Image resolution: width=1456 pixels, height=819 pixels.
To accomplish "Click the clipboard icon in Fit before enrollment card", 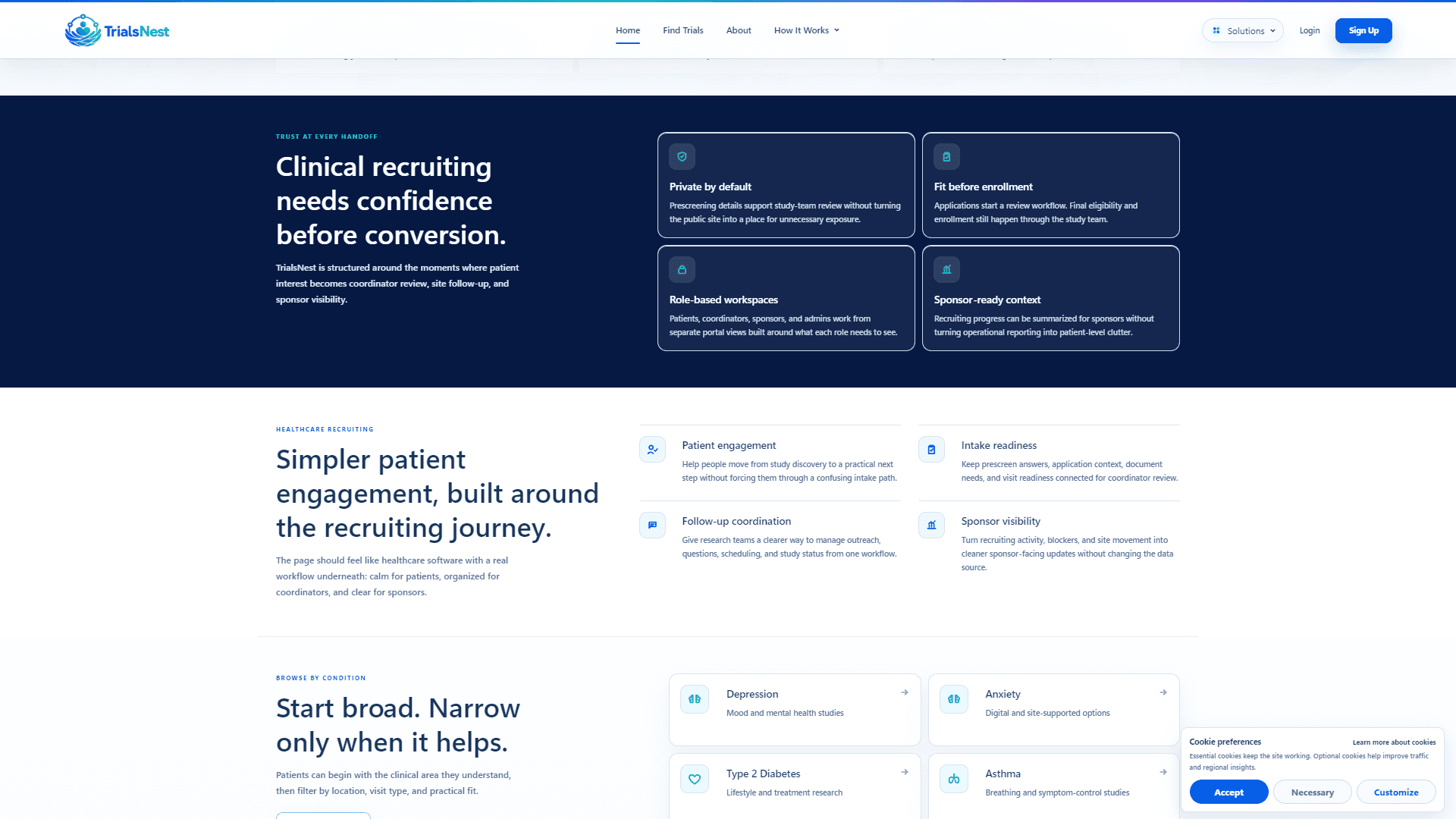I will pyautogui.click(x=946, y=157).
